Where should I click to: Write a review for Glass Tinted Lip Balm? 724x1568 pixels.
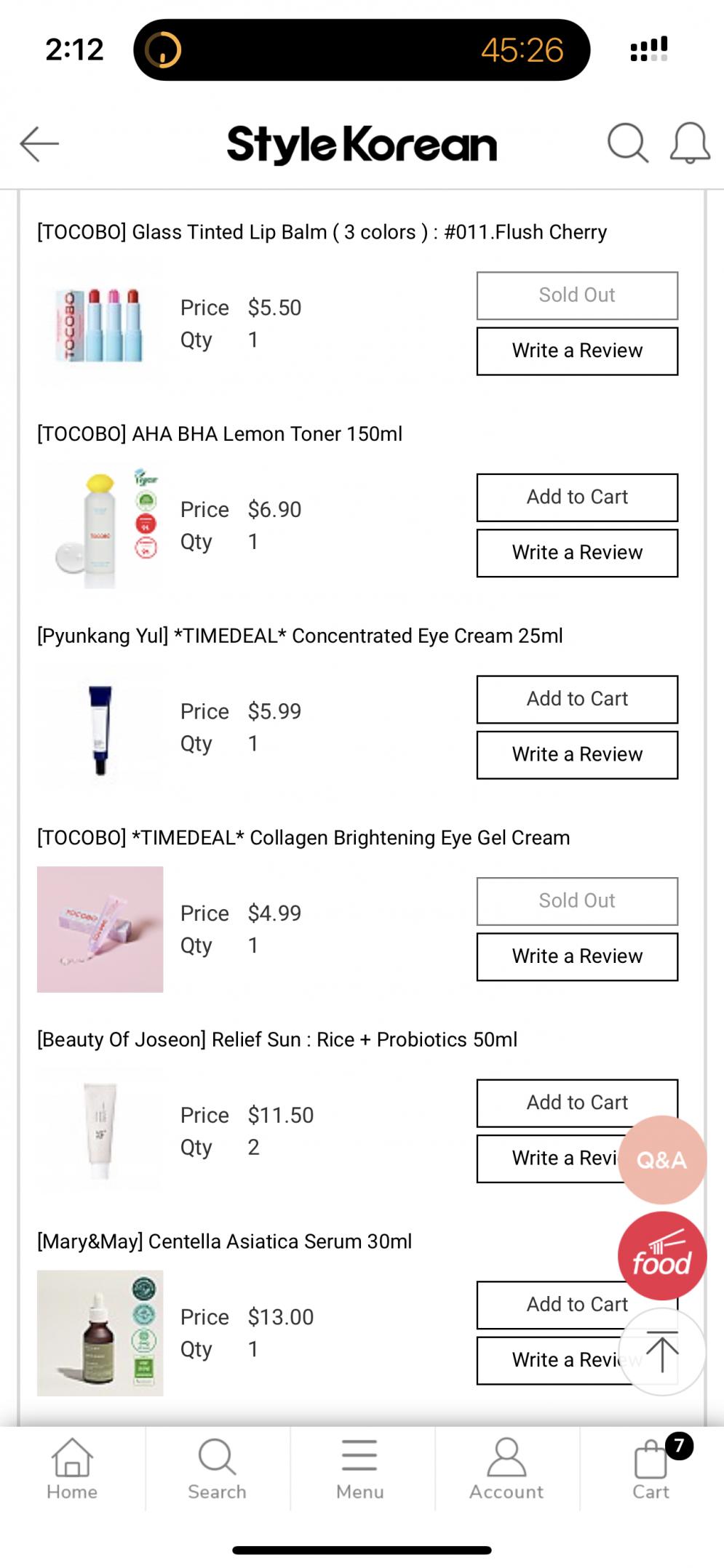click(577, 351)
